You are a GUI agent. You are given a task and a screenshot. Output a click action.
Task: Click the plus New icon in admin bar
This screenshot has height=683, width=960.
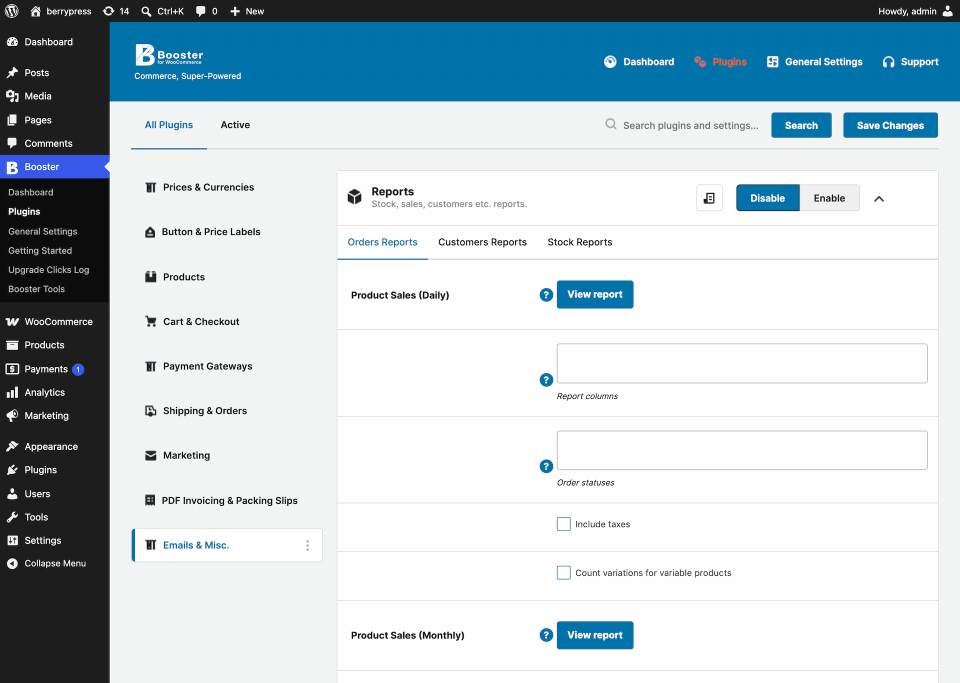tap(234, 11)
